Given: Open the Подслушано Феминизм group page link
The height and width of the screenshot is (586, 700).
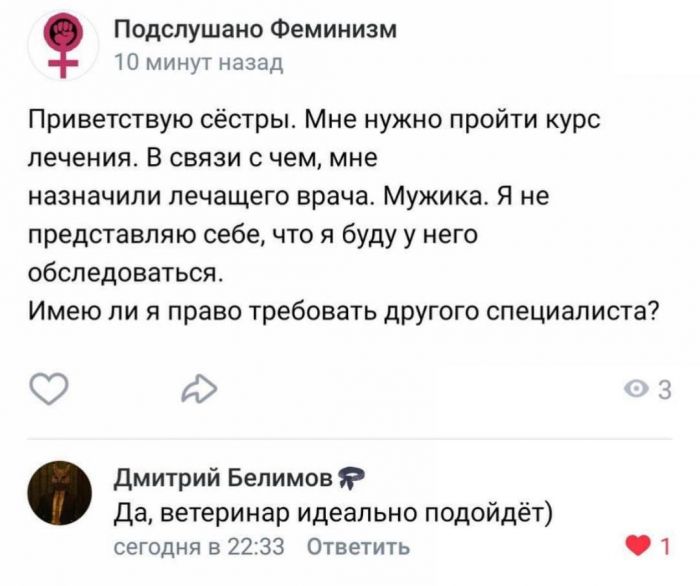Looking at the screenshot, I should (255, 30).
